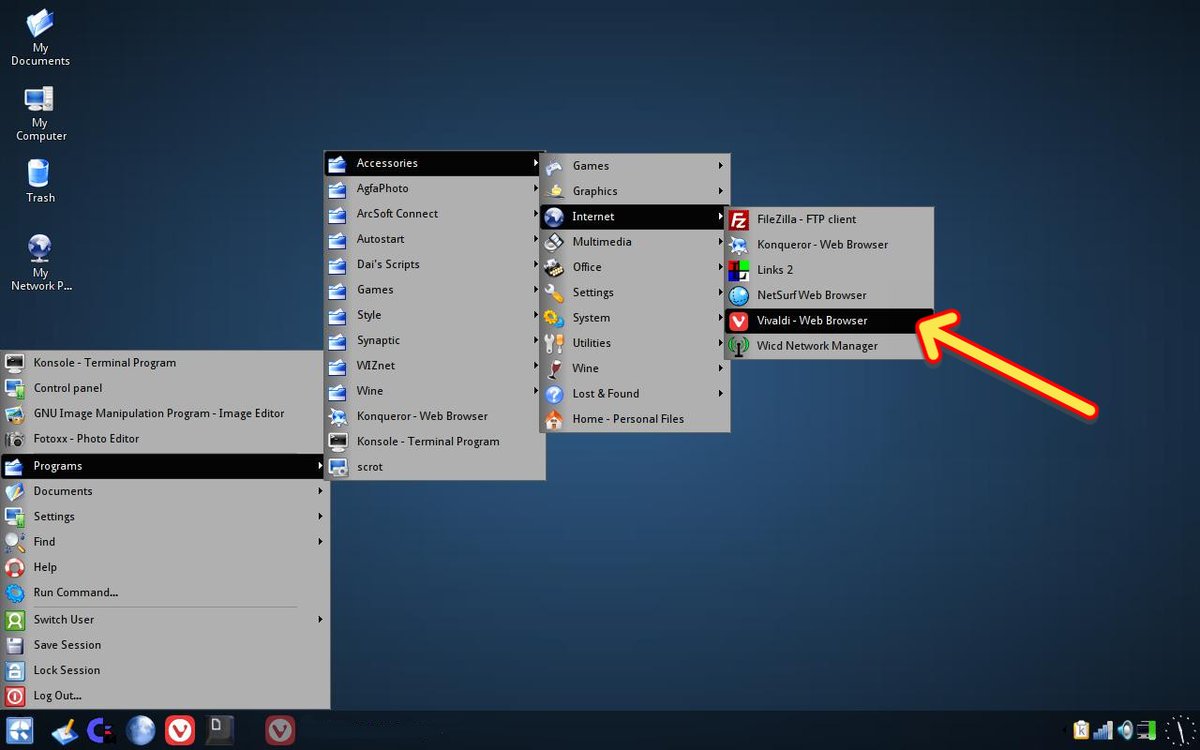Viewport: 1200px width, 750px height.
Task: Click the Links 2 browser icon
Action: 739,270
